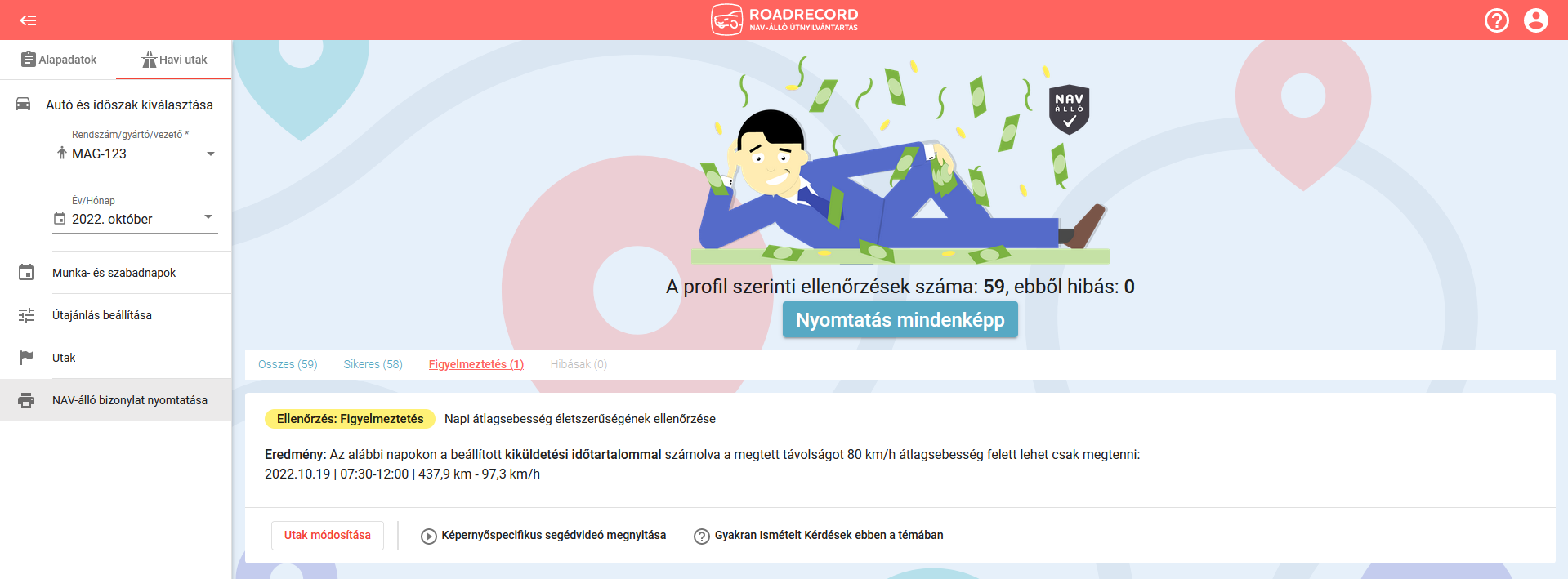Open the user account profile icon
The image size is (1568, 579).
(x=1535, y=20)
